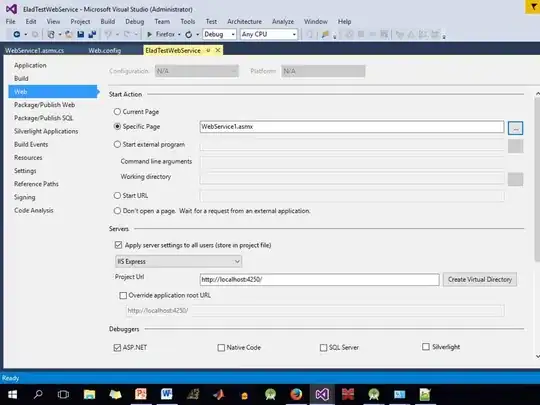Viewport: 540px width, 405px height.
Task: Enable the Override application root URL checkbox
Action: coord(123,295)
